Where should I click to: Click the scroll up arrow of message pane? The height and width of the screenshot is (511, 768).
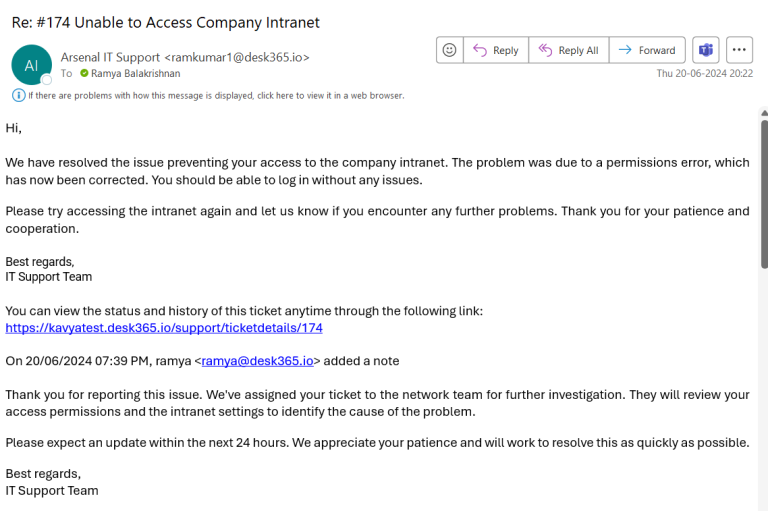[763, 113]
